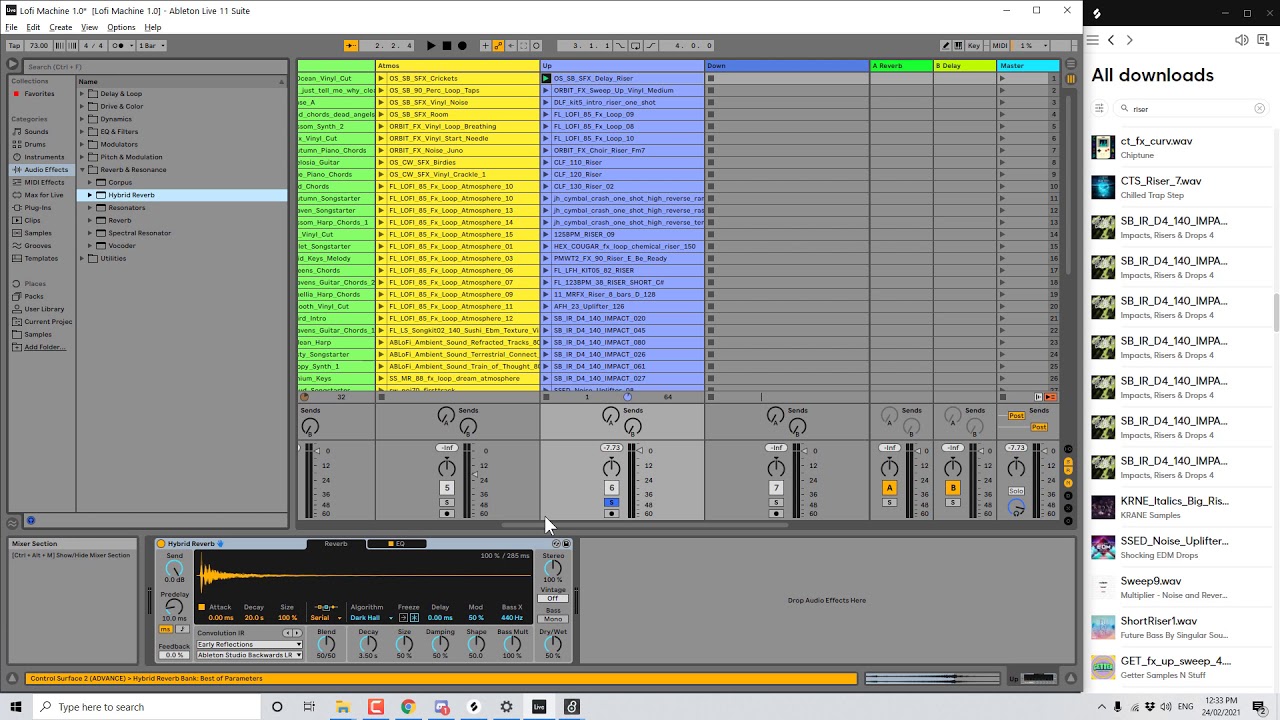Screen dimensions: 1280x720
Task: Enable Key Map Mode switch
Action: [x=974, y=45]
